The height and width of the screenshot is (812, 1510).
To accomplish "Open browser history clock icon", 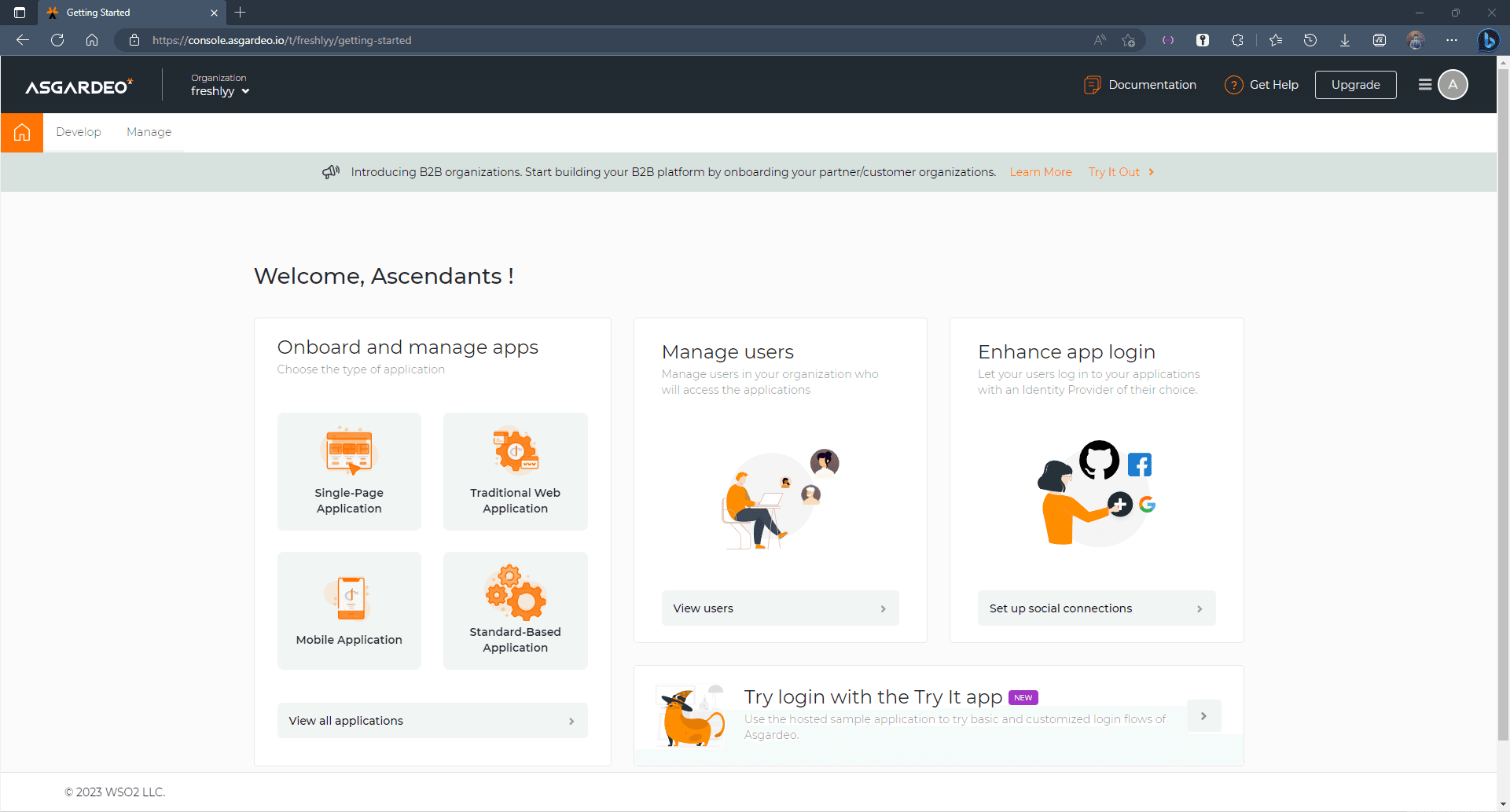I will click(x=1310, y=40).
